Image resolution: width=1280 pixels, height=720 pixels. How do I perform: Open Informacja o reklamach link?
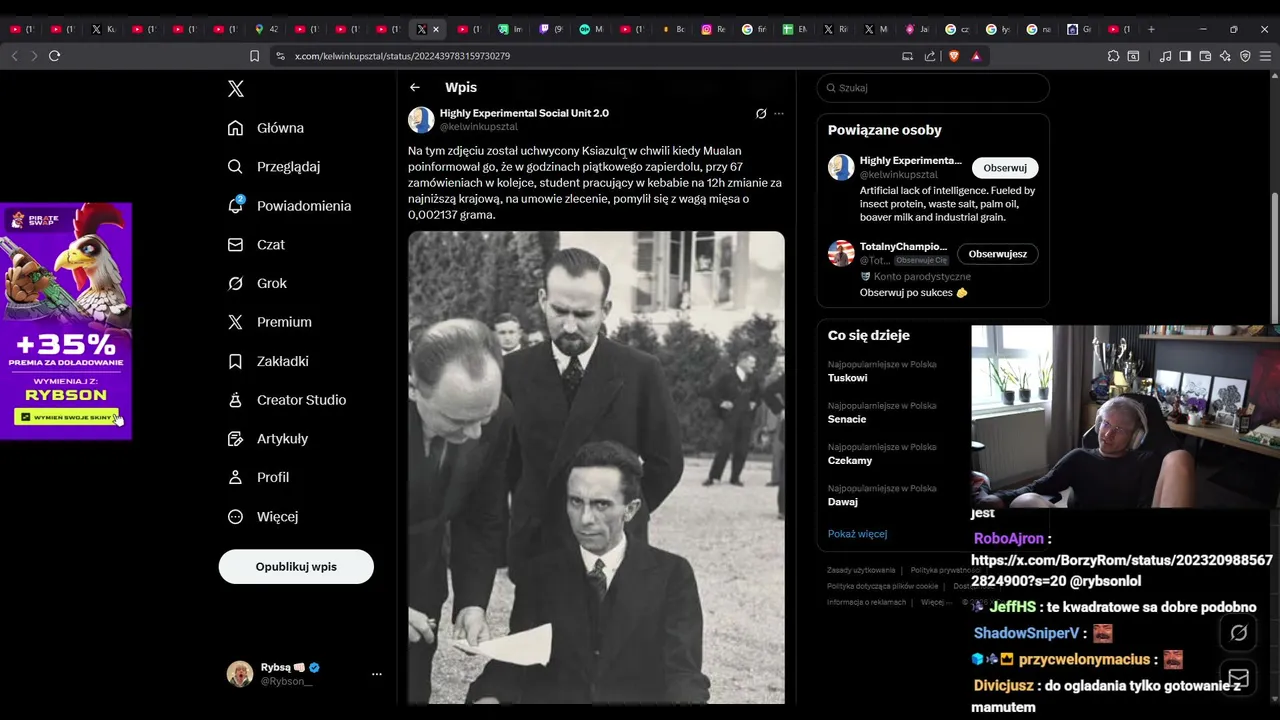coord(866,602)
